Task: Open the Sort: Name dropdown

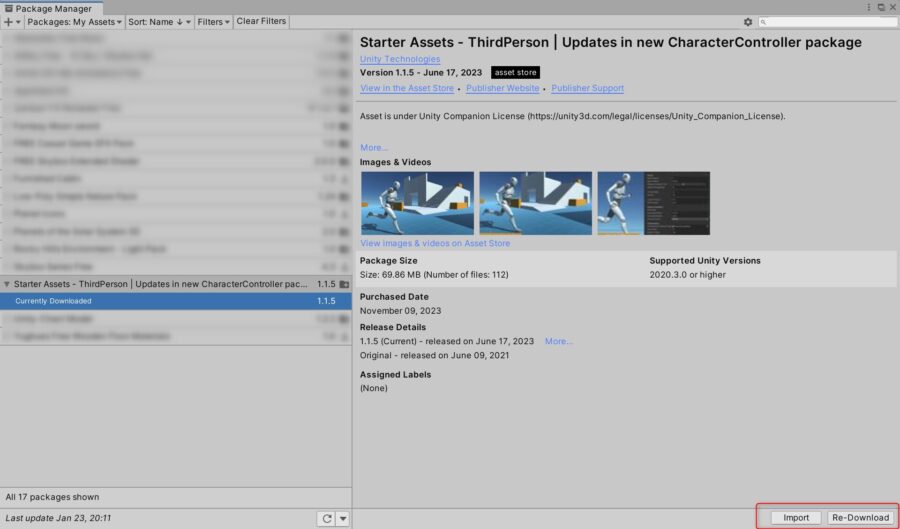Action: (159, 22)
